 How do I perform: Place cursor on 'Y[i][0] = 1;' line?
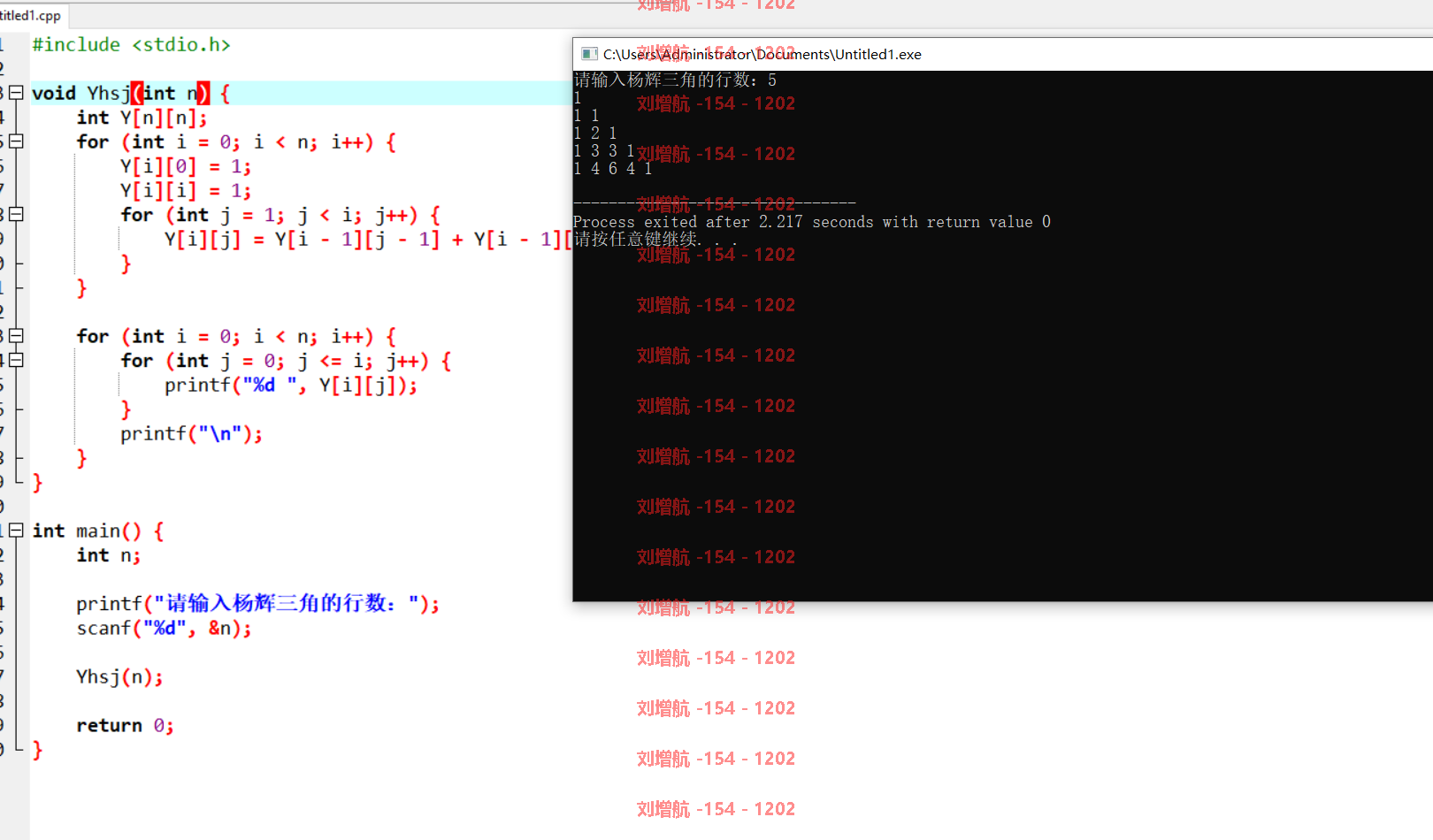186,166
